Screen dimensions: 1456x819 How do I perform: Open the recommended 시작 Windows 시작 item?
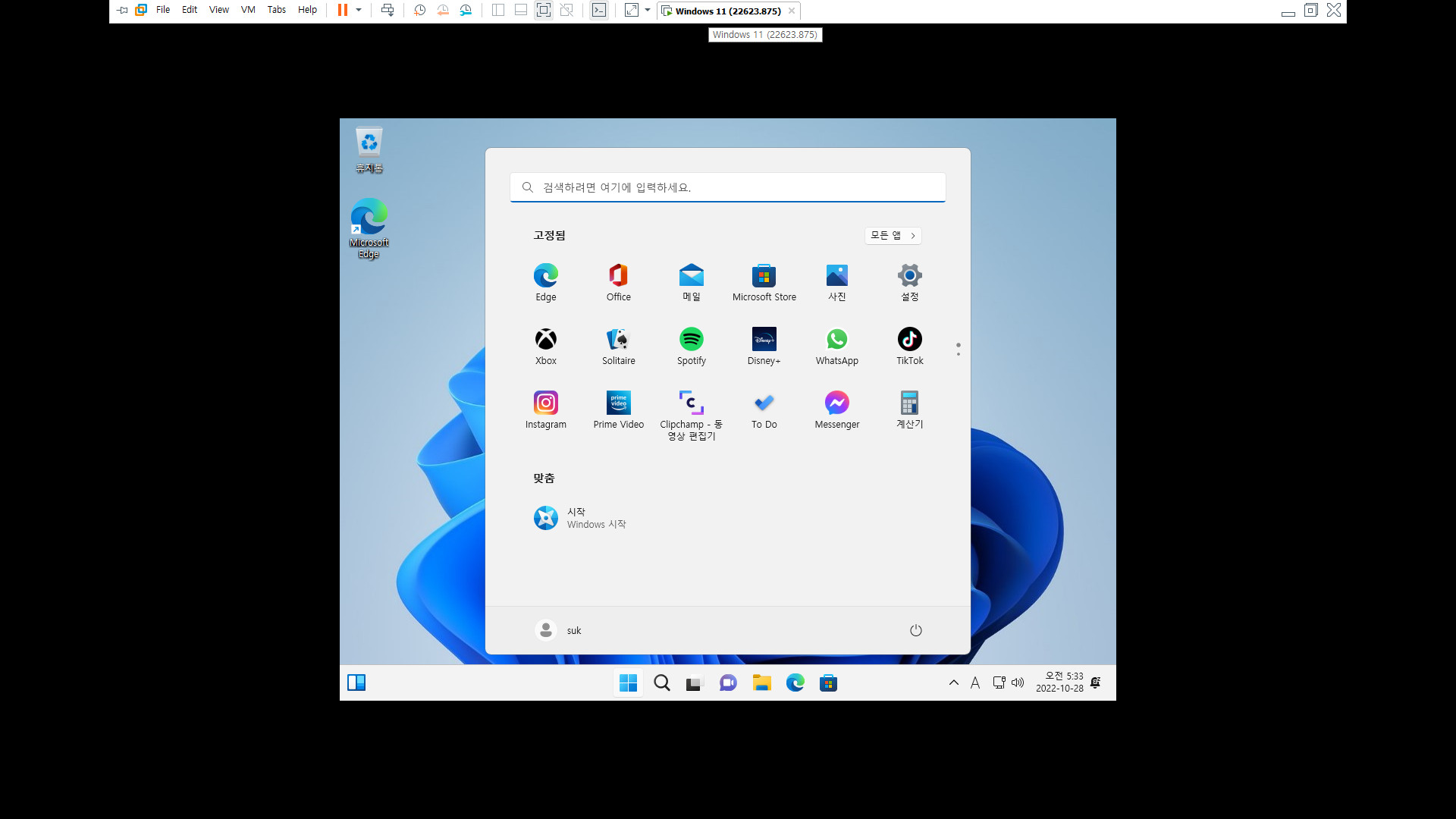pos(581,518)
